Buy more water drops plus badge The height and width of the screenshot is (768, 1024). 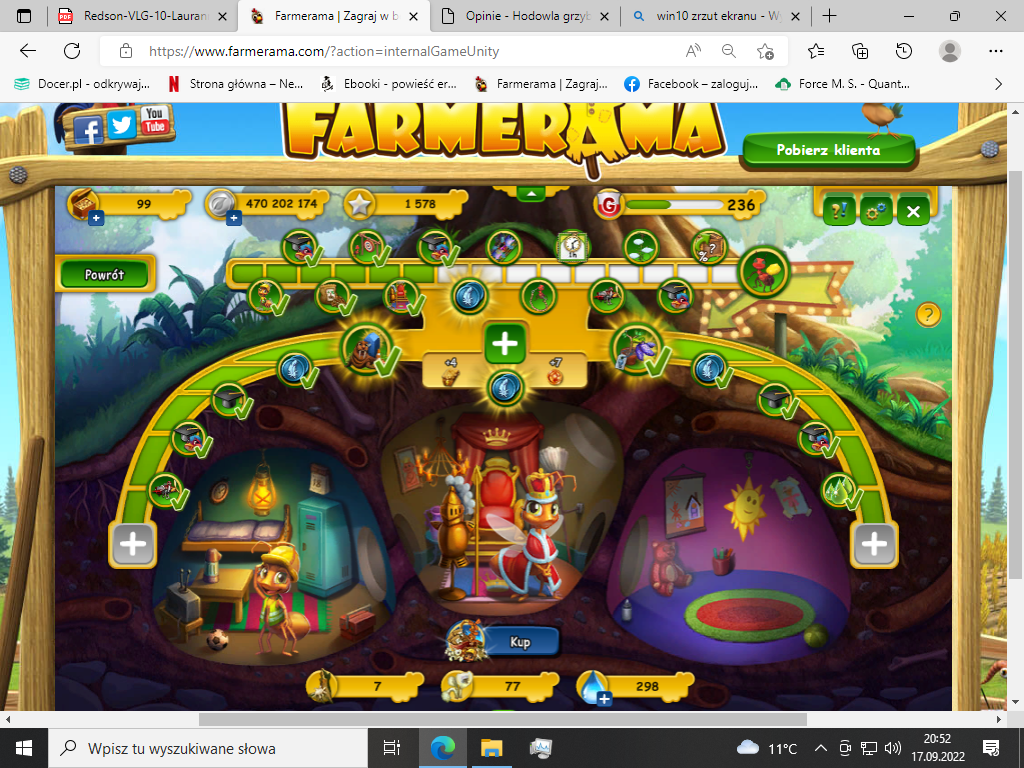pos(605,699)
